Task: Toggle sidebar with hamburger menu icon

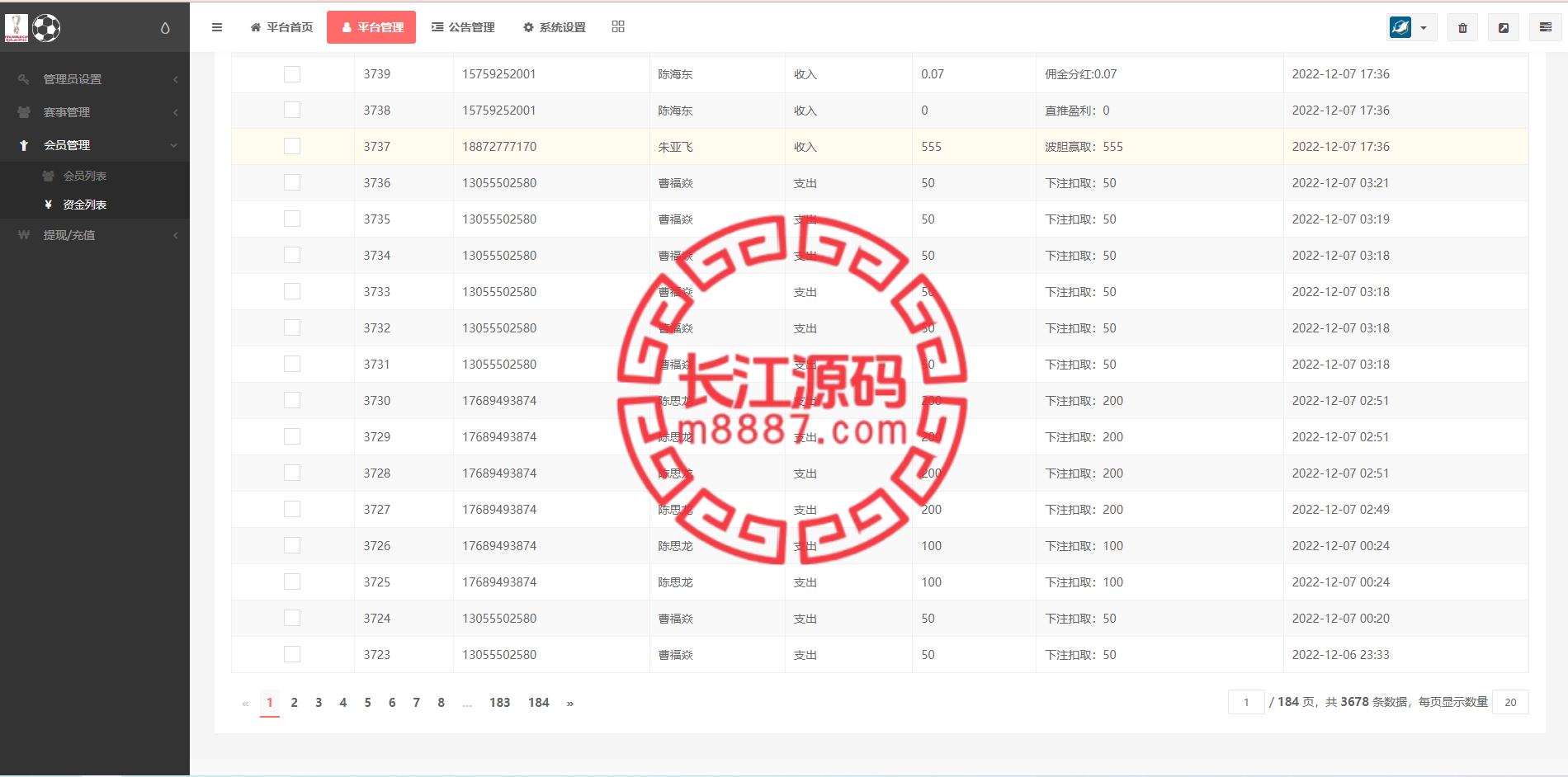Action: click(217, 27)
